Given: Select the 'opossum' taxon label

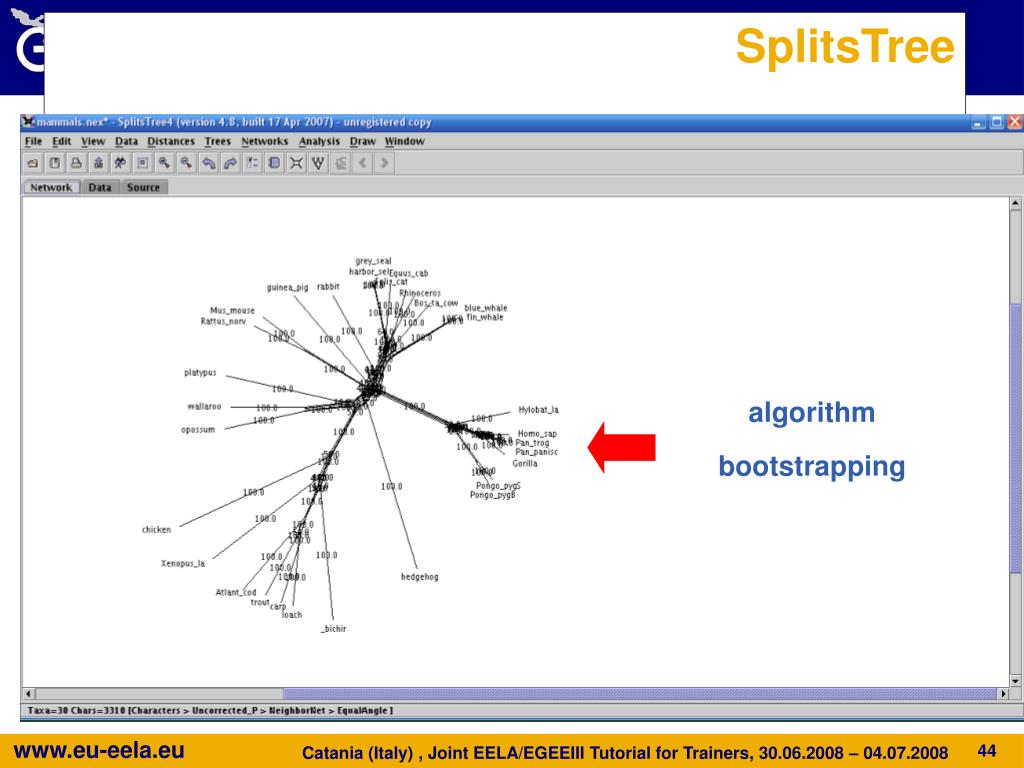Looking at the screenshot, I should click(198, 430).
